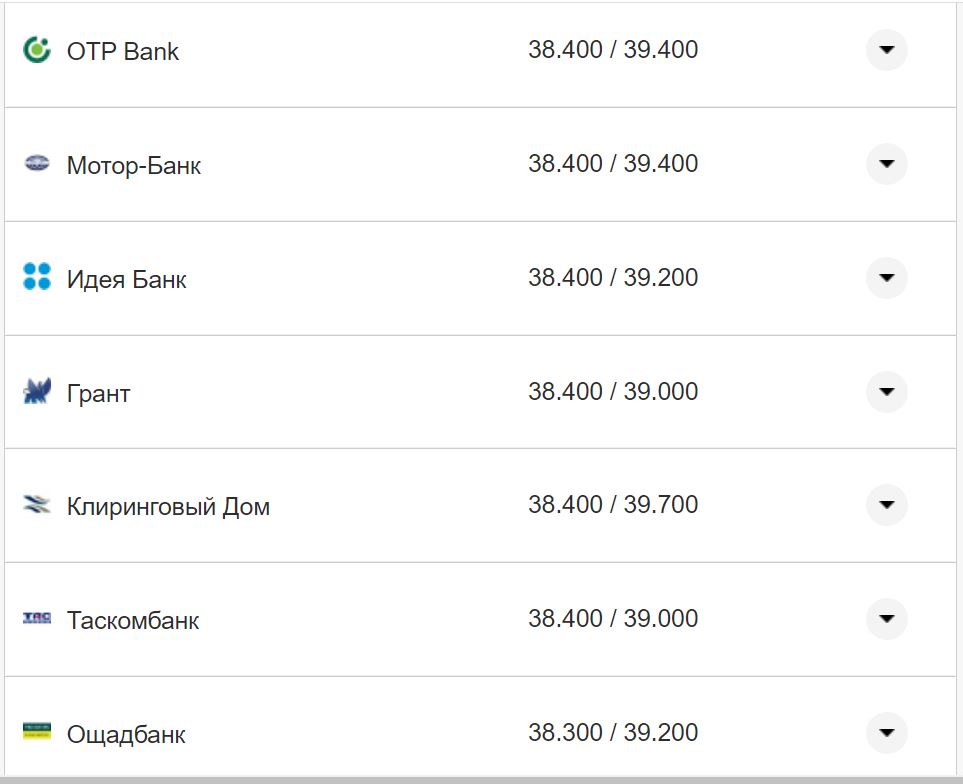Click the Клиринговый Дом logo icon
The width and height of the screenshot is (963, 784).
point(37,505)
